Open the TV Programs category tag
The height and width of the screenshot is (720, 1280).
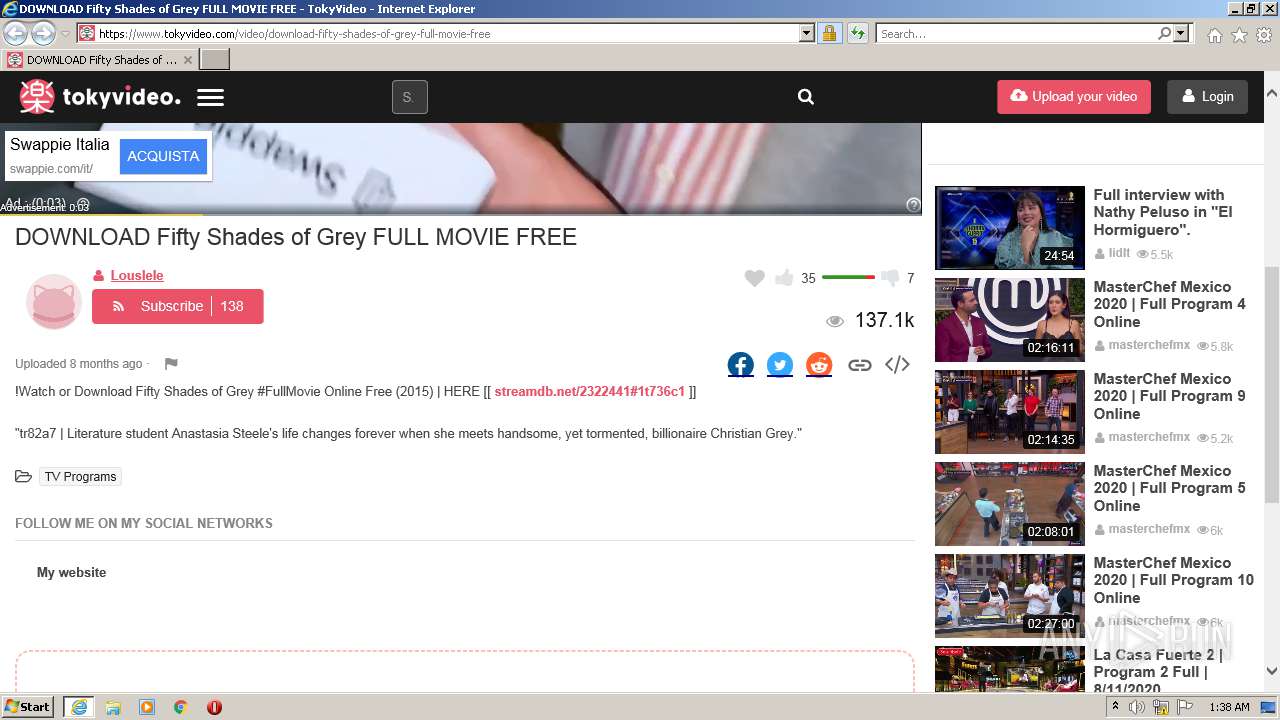(80, 477)
